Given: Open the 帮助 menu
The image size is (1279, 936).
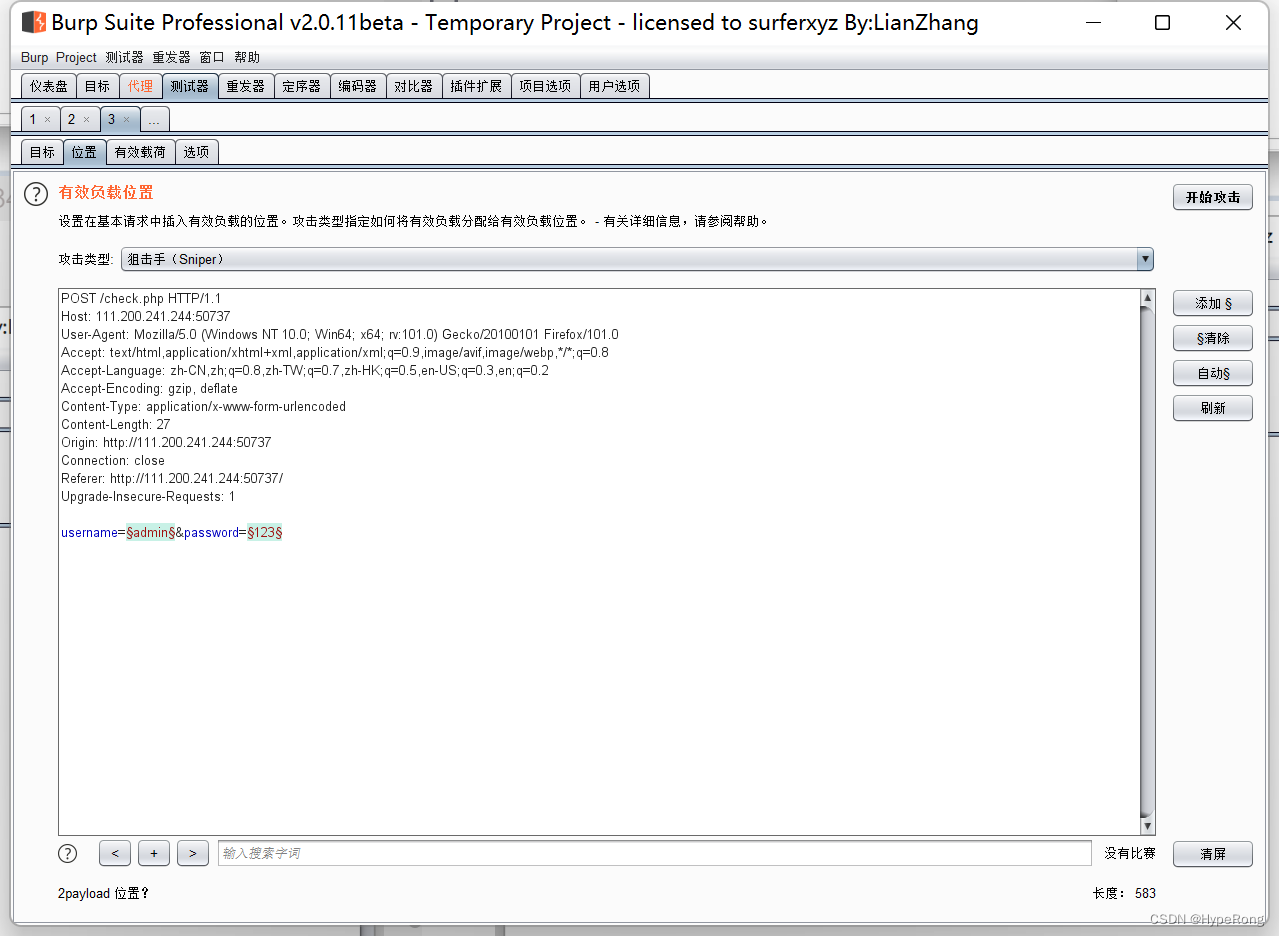Looking at the screenshot, I should (247, 58).
